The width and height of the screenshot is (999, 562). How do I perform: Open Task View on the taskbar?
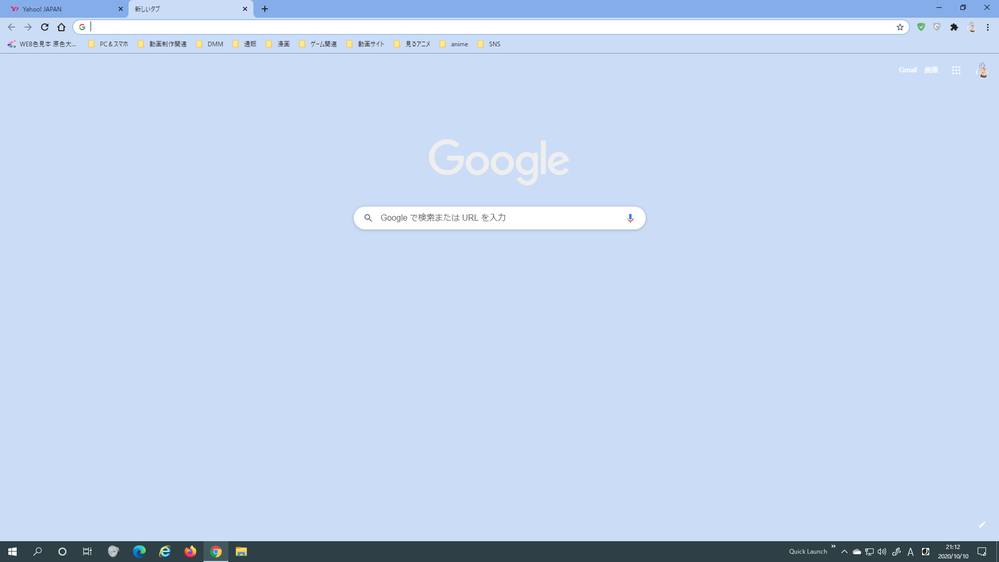[x=87, y=551]
